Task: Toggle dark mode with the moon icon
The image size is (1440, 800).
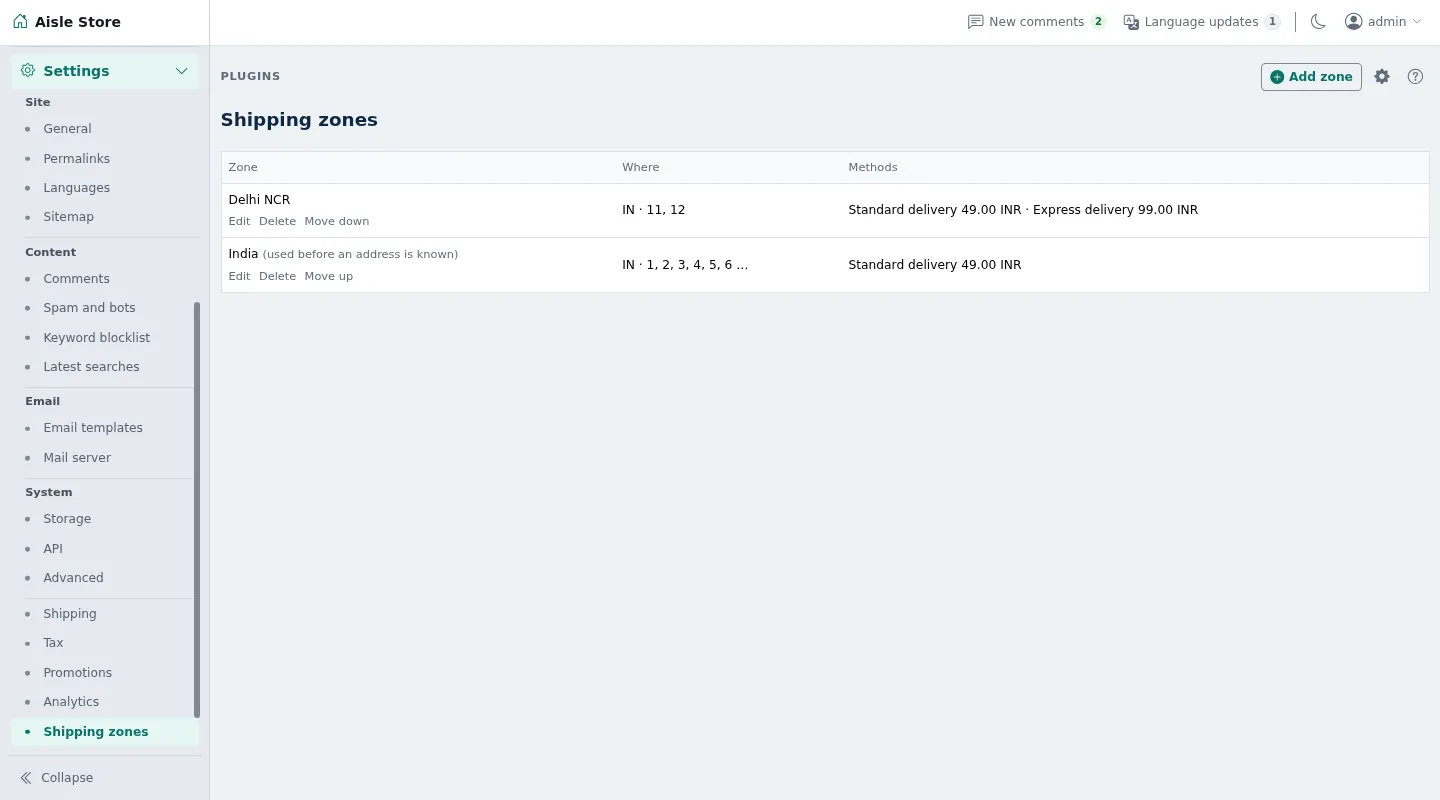Action: (x=1318, y=22)
